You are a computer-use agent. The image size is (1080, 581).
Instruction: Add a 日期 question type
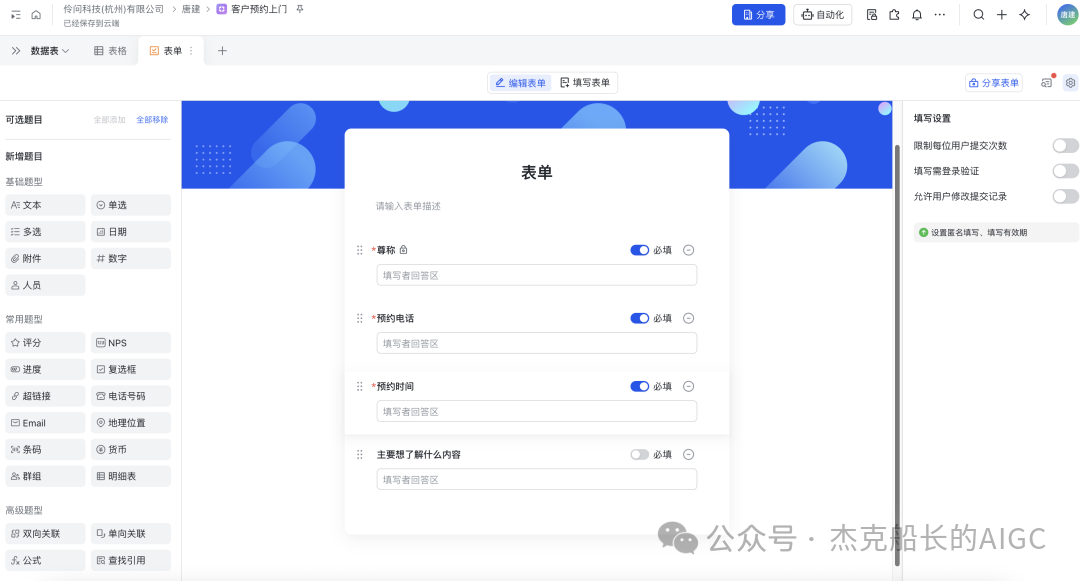tap(131, 232)
